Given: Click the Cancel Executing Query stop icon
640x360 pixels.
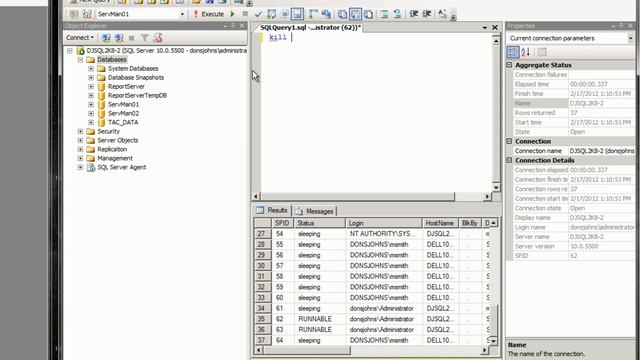Looking at the screenshot, I should click(245, 14).
